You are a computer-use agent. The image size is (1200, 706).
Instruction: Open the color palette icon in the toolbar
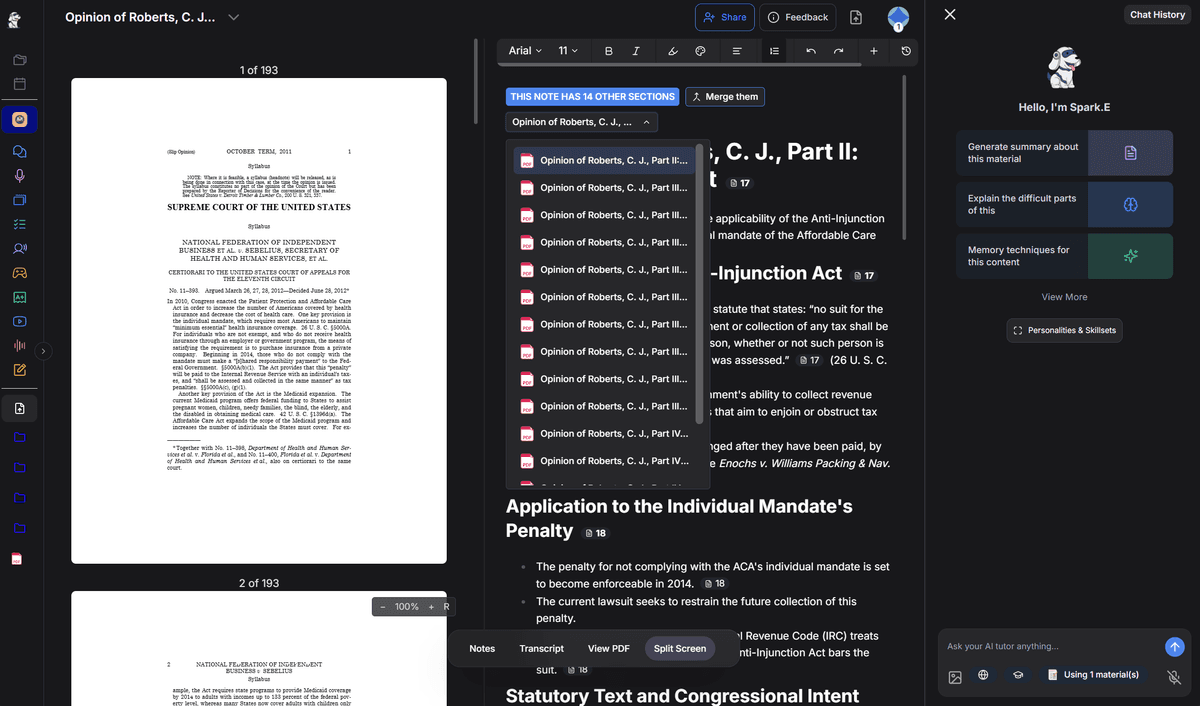(x=700, y=50)
